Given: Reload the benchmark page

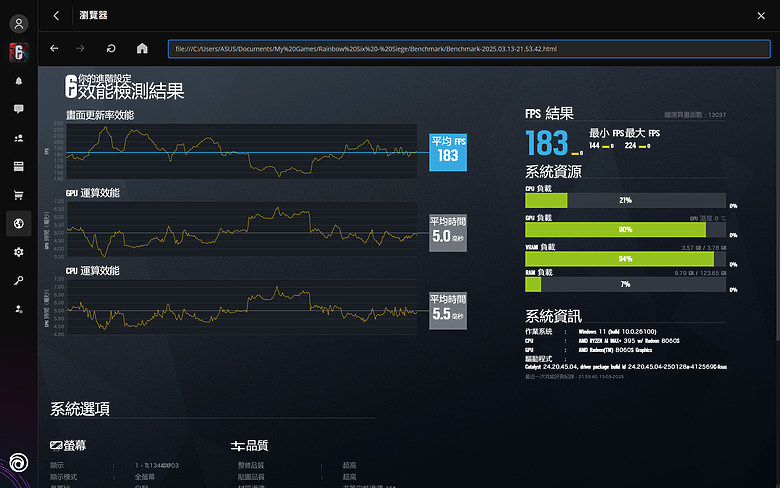Looking at the screenshot, I should point(111,48).
